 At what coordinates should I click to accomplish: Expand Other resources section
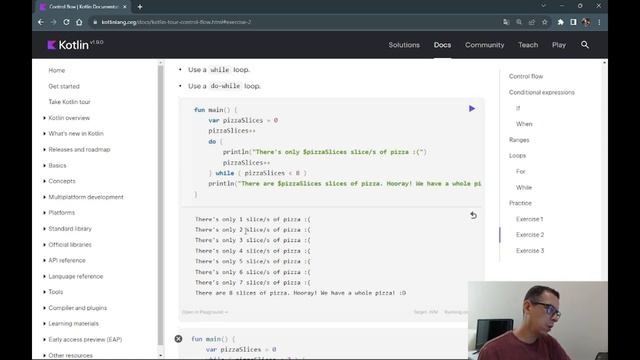[x=70, y=355]
